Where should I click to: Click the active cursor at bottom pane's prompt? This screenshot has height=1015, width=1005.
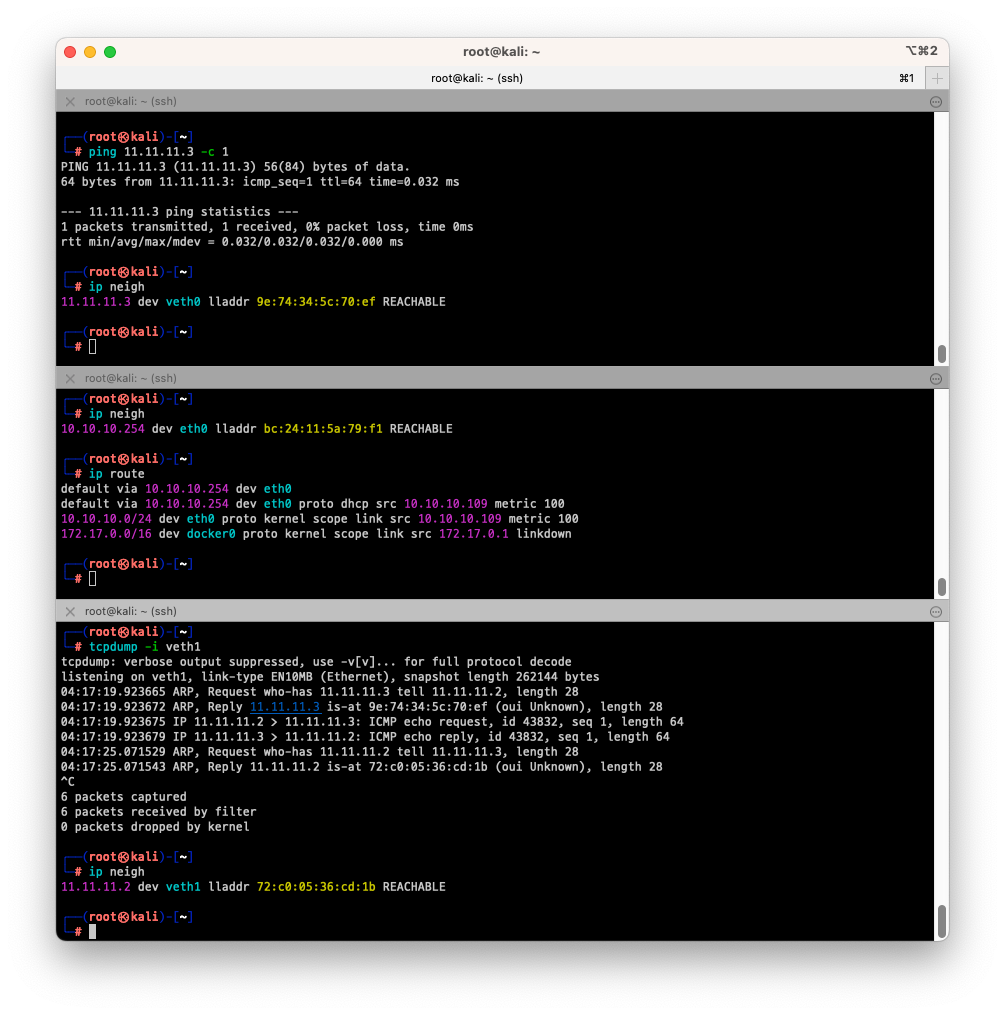93,931
